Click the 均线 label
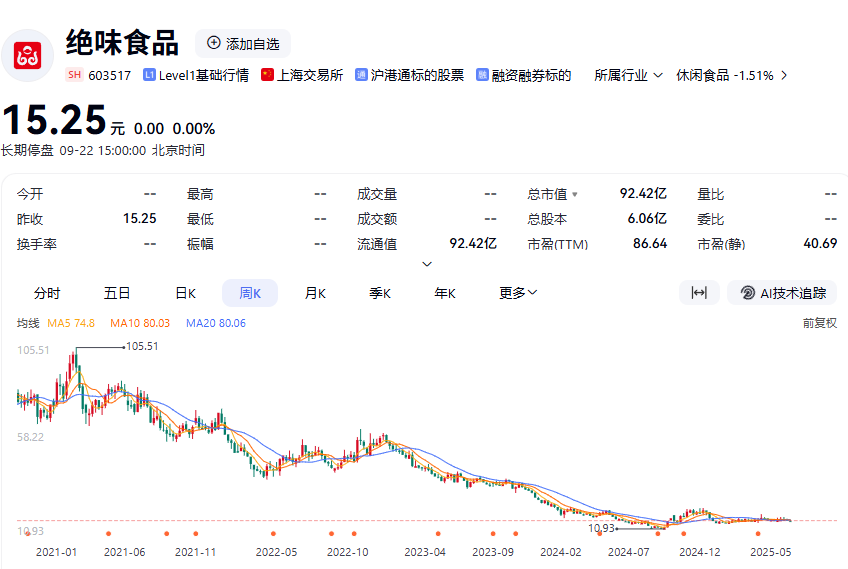Image resolution: width=848 pixels, height=569 pixels. [x=28, y=323]
